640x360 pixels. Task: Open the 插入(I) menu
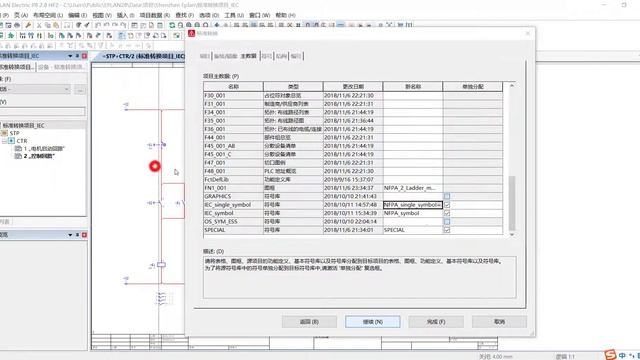[125, 15]
